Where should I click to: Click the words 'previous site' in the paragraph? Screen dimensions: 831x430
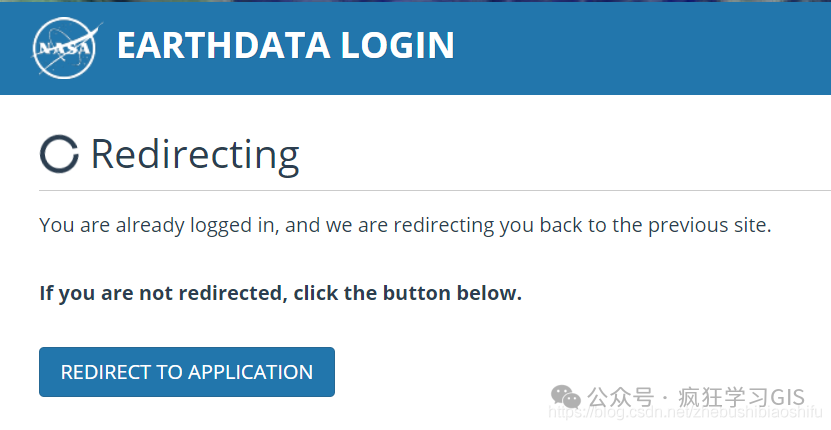coord(710,225)
